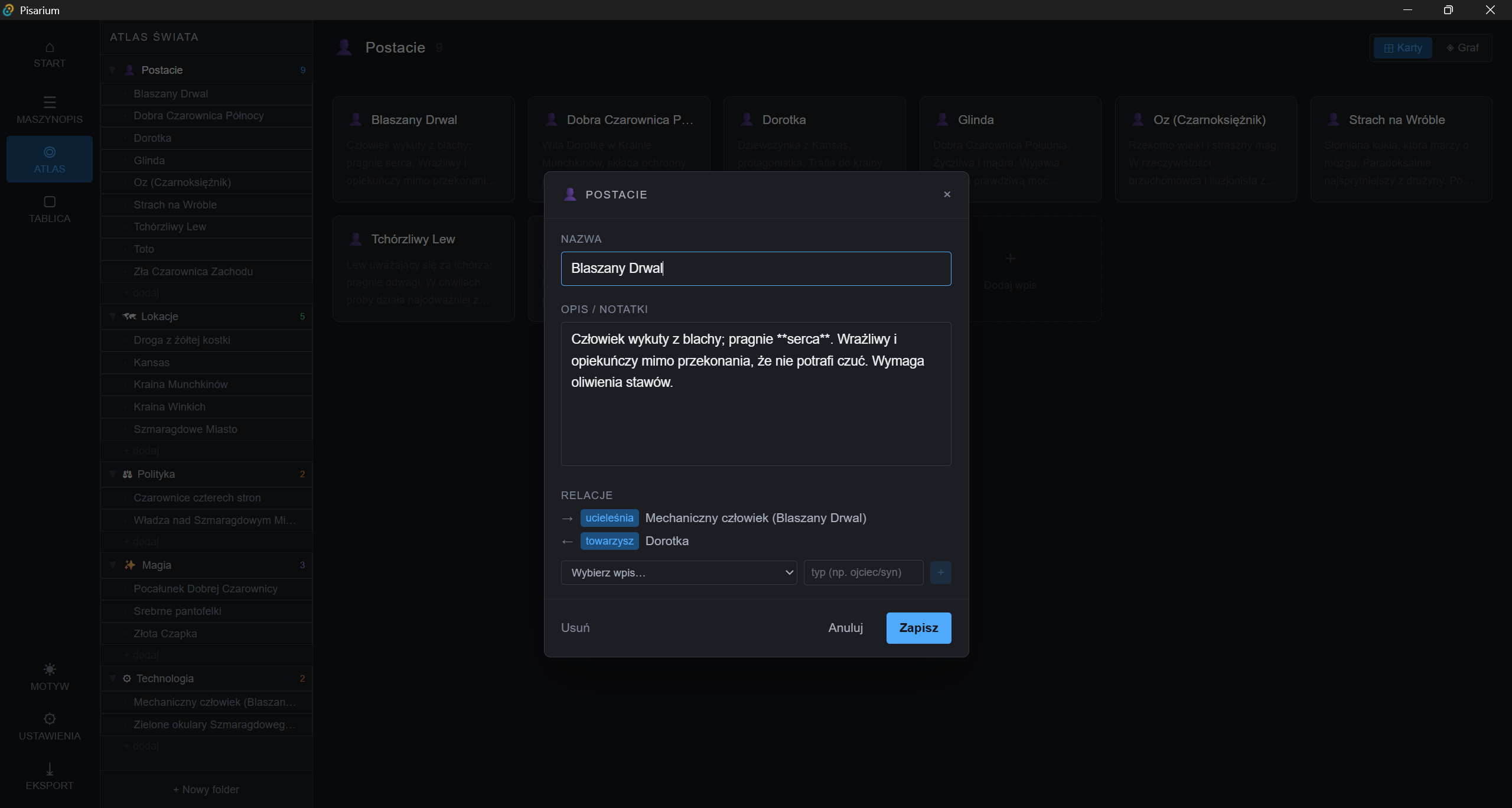This screenshot has width=1512, height=808.
Task: Select Zielone okulary Szmaragdowego entry
Action: [206, 725]
